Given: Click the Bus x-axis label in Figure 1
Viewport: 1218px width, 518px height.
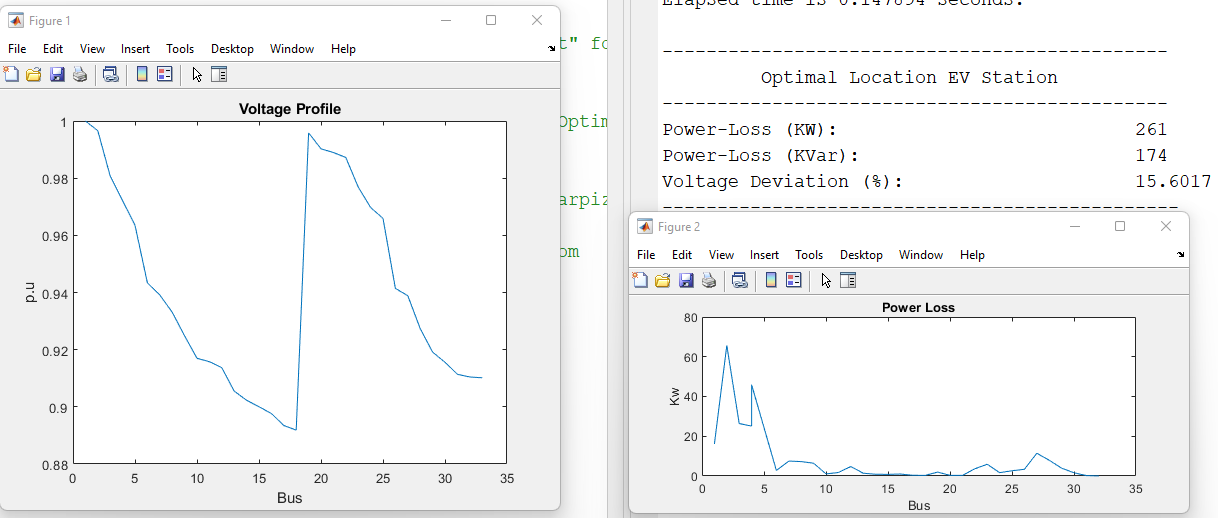Looking at the screenshot, I should point(290,497).
